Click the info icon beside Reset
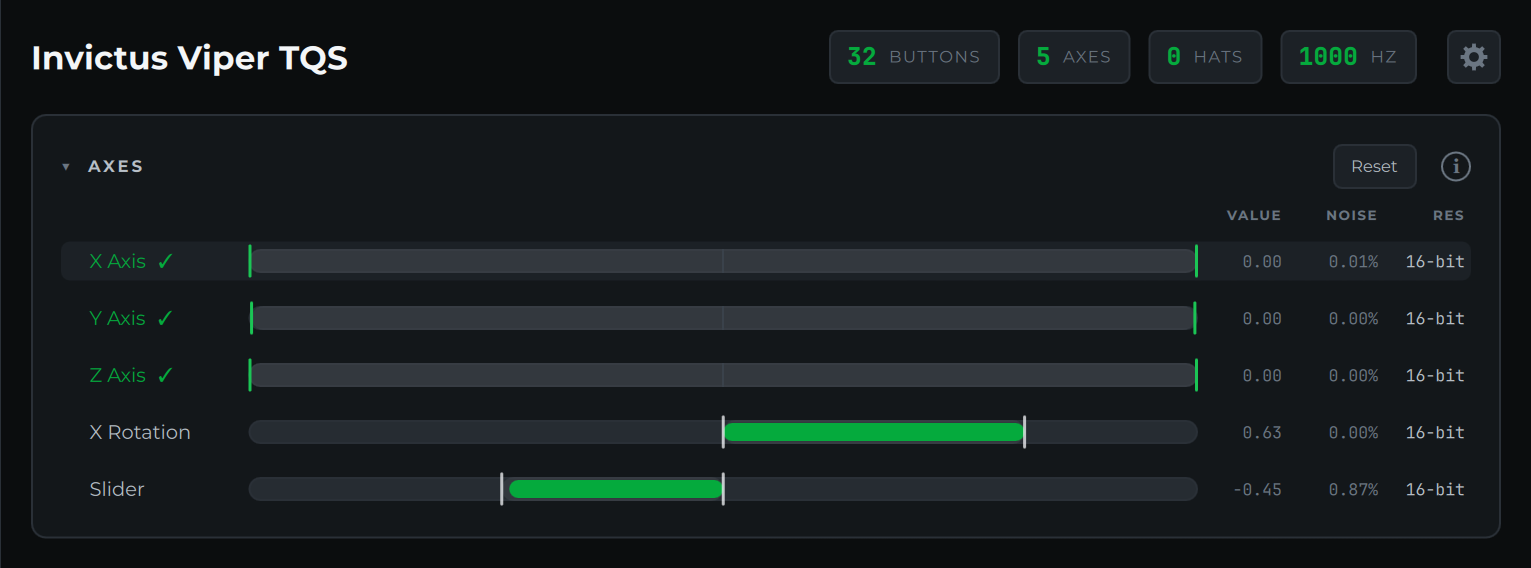Image resolution: width=1531 pixels, height=568 pixels. pos(1455,166)
